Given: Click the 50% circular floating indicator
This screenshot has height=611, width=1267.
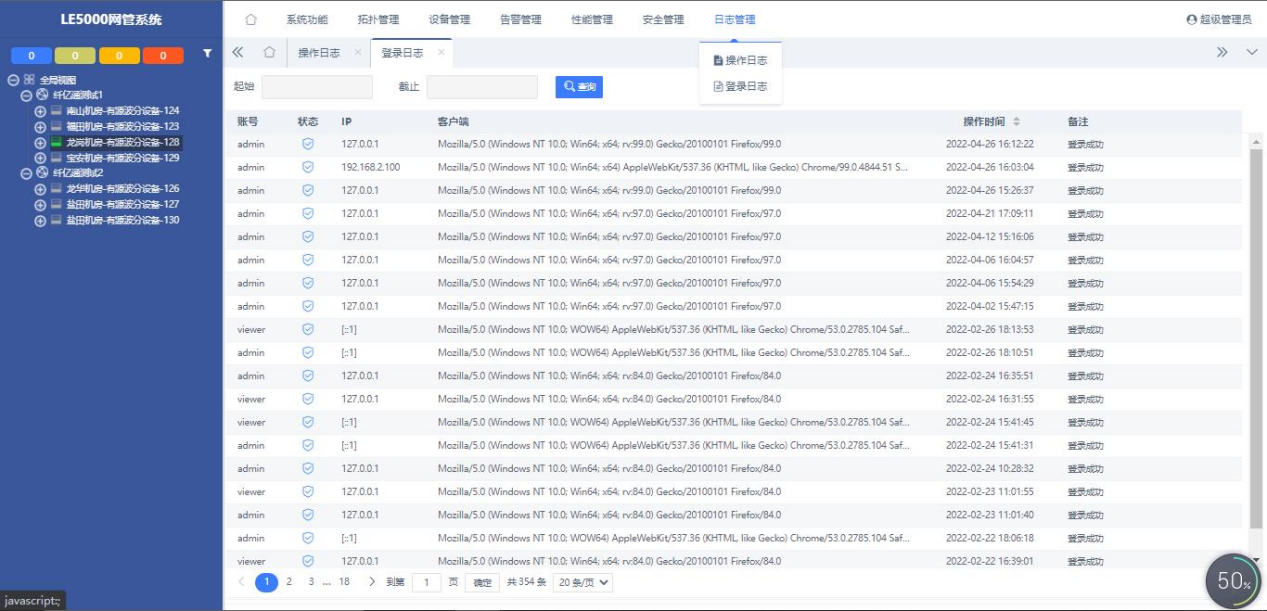Looking at the screenshot, I should 1233,581.
